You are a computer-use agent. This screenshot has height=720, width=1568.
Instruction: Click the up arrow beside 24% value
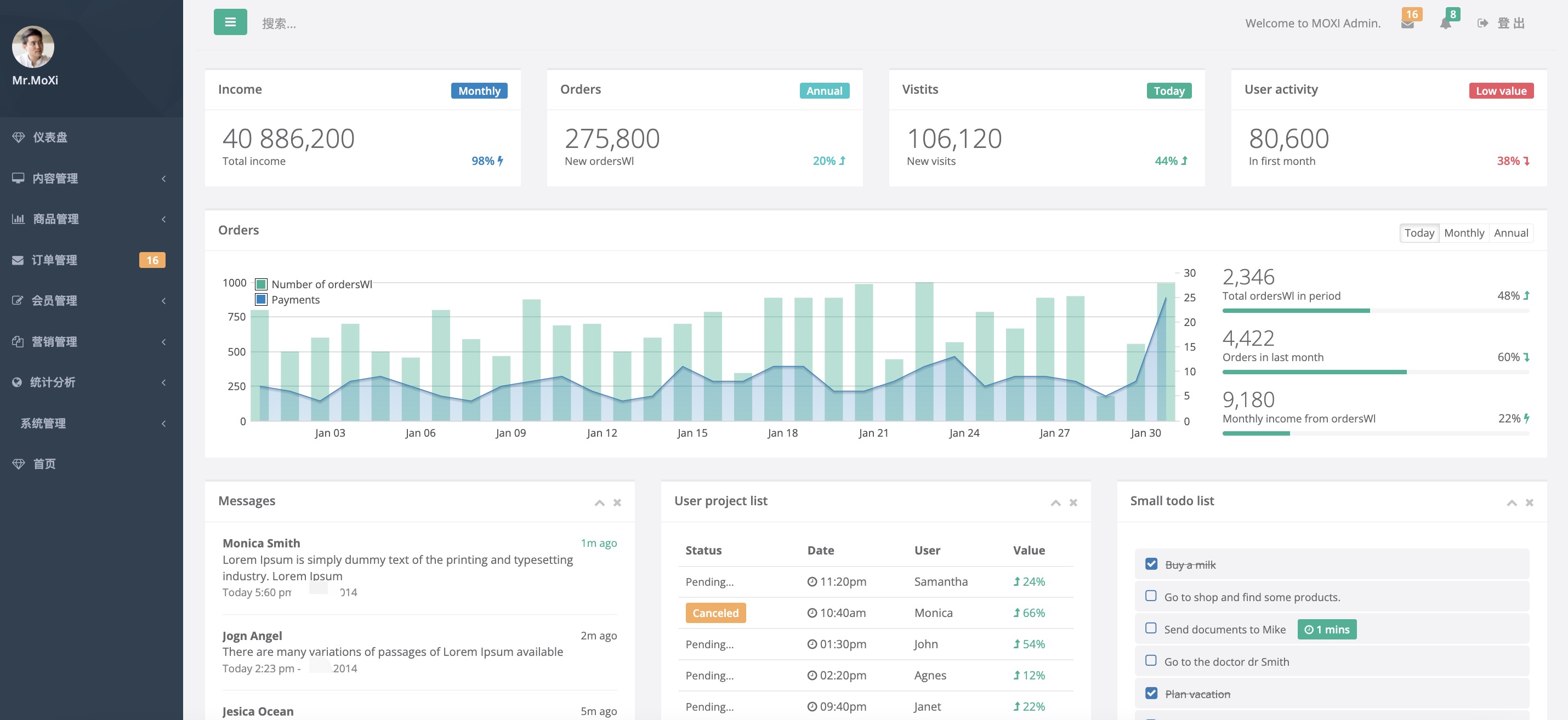[1016, 582]
